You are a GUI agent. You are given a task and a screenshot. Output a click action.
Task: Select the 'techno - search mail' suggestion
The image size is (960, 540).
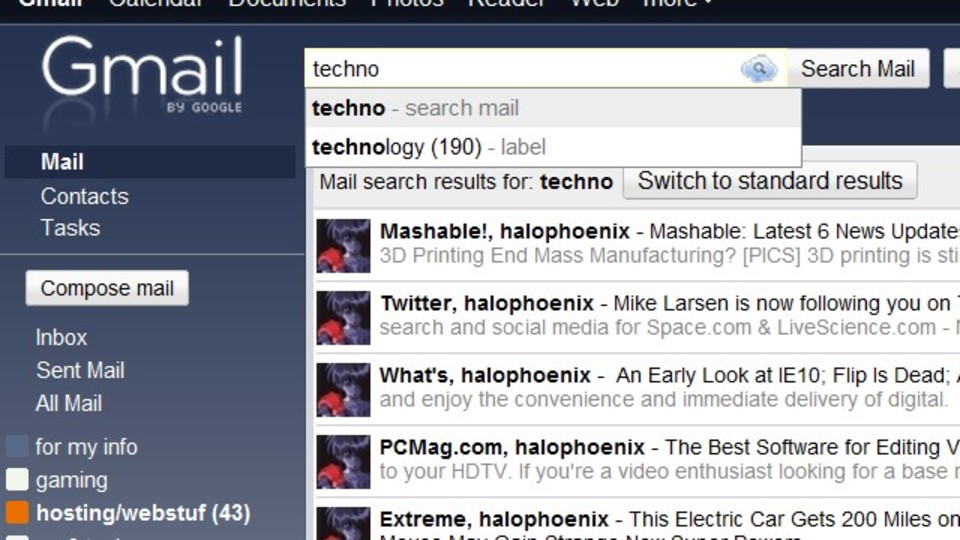coord(553,108)
